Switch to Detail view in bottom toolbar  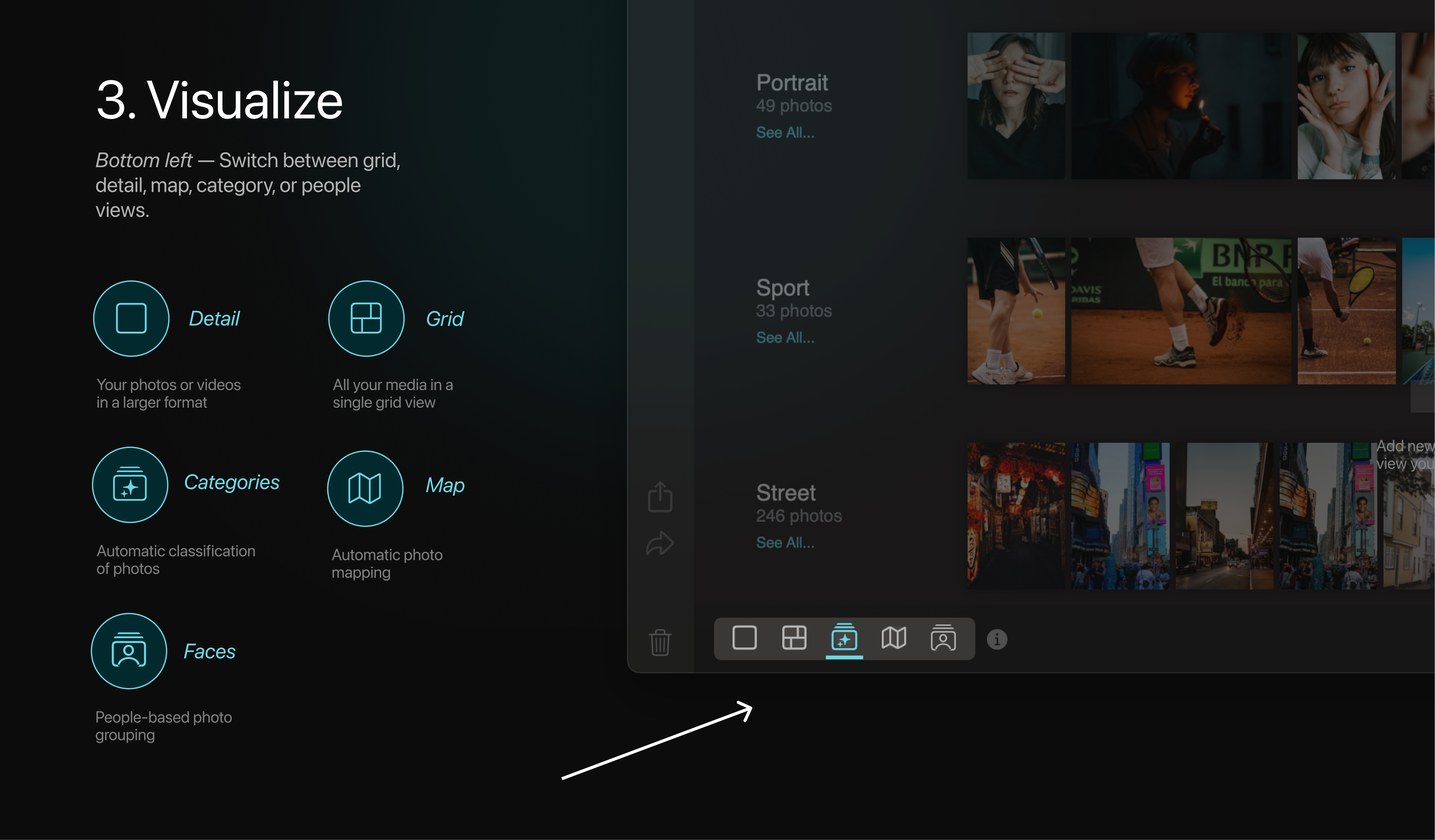click(744, 638)
